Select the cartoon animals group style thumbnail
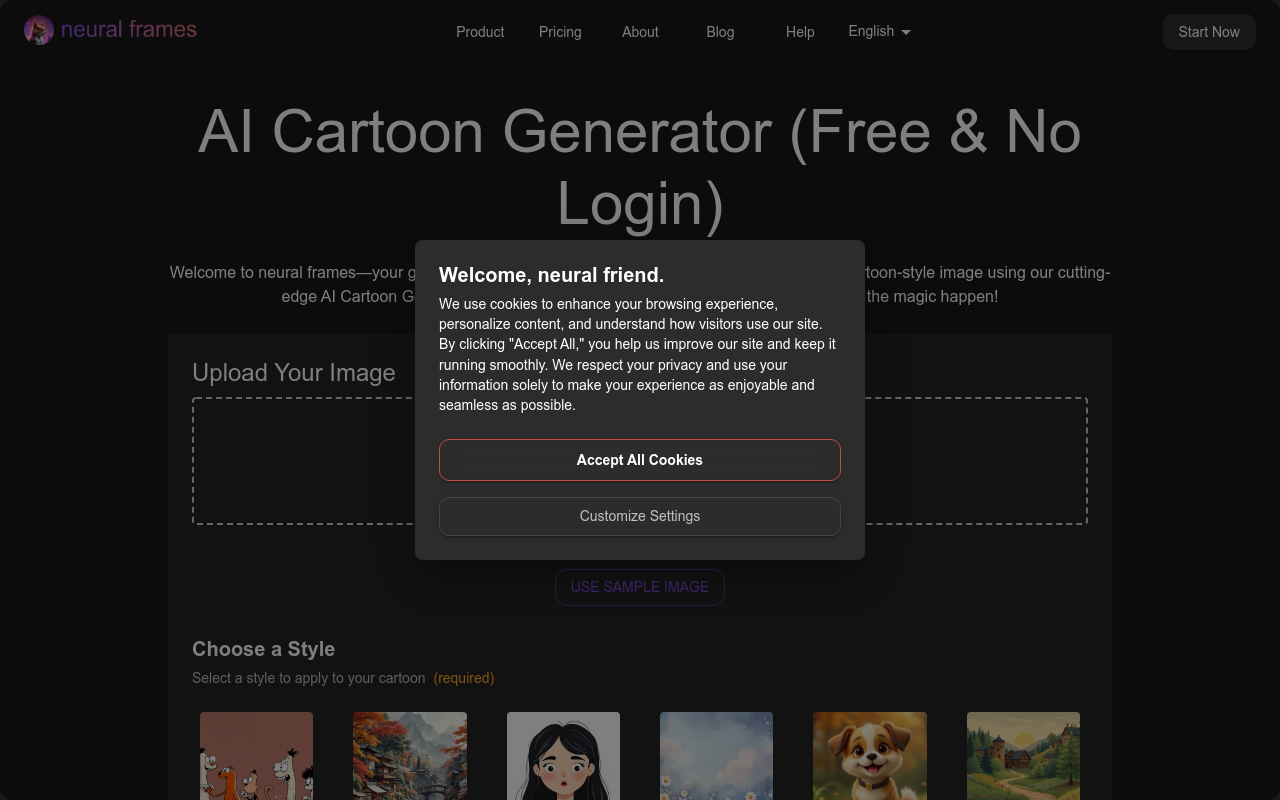The height and width of the screenshot is (800, 1280). coord(256,756)
